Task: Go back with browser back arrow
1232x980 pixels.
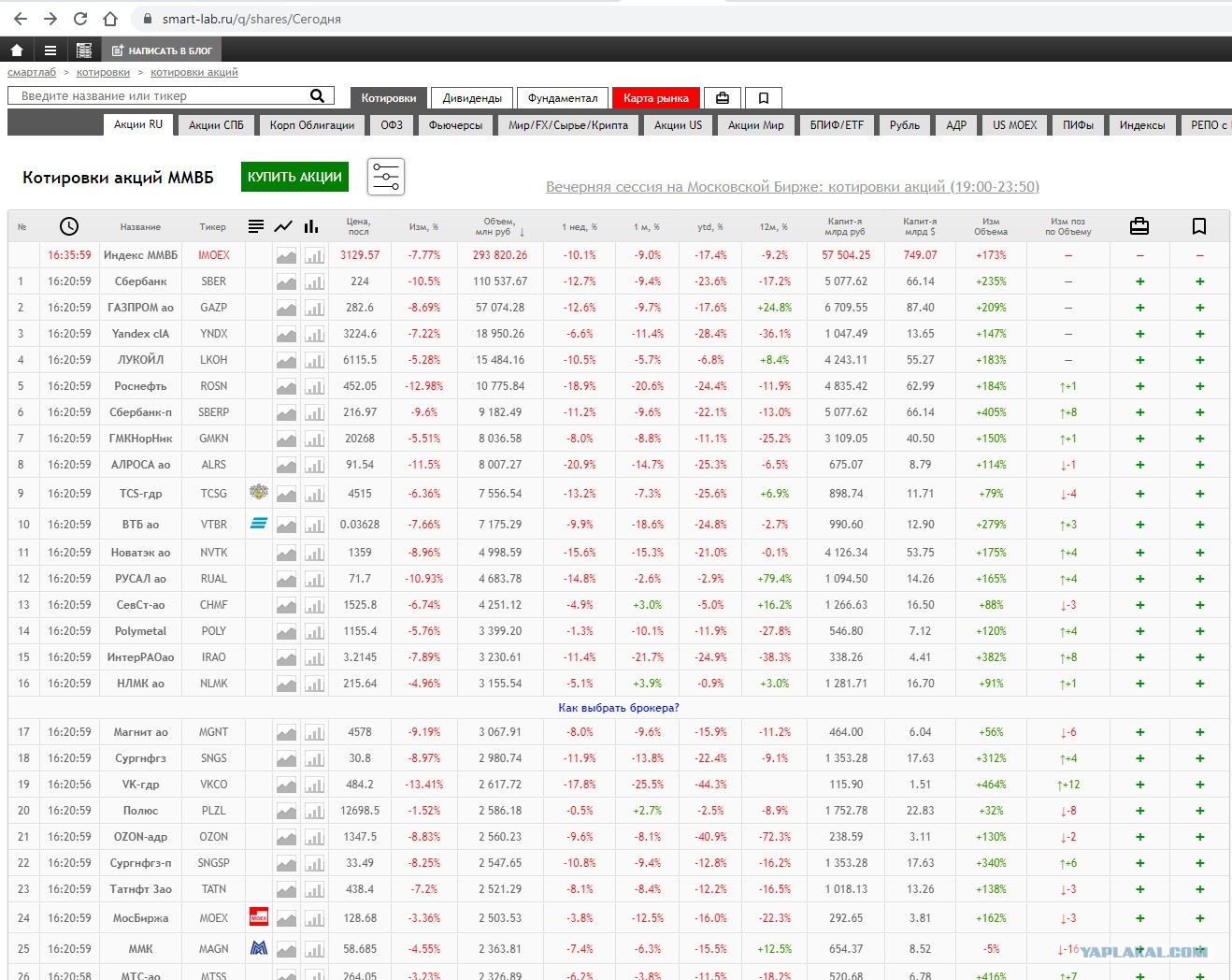Action: (x=21, y=19)
